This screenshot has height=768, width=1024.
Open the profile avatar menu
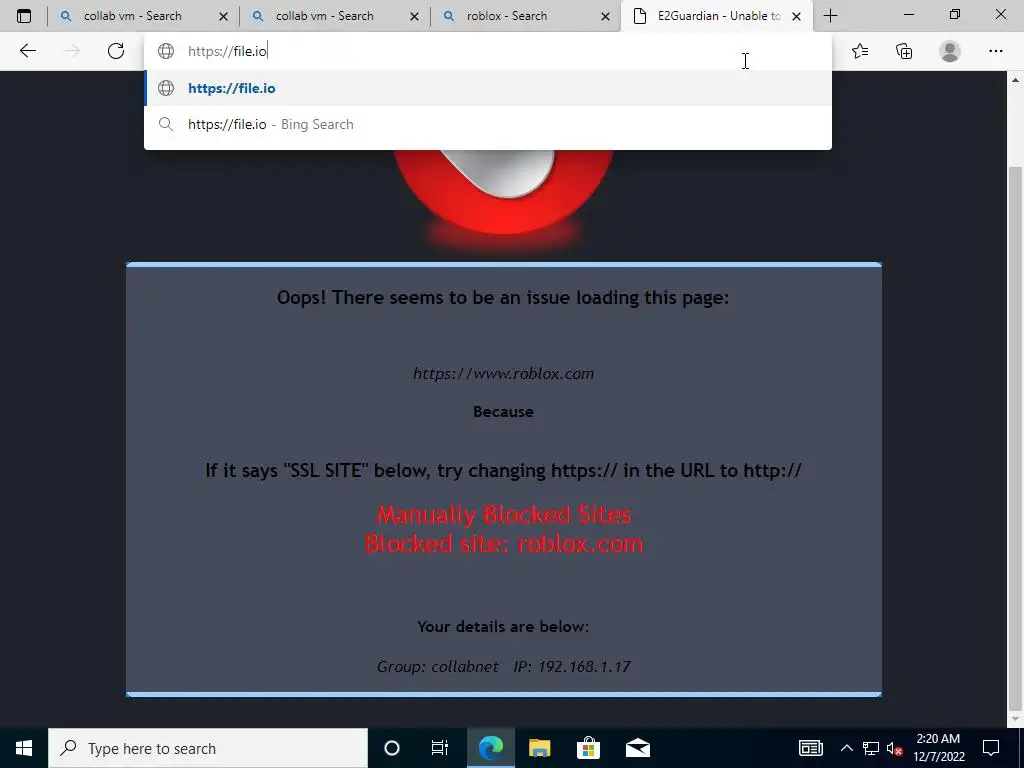(950, 51)
